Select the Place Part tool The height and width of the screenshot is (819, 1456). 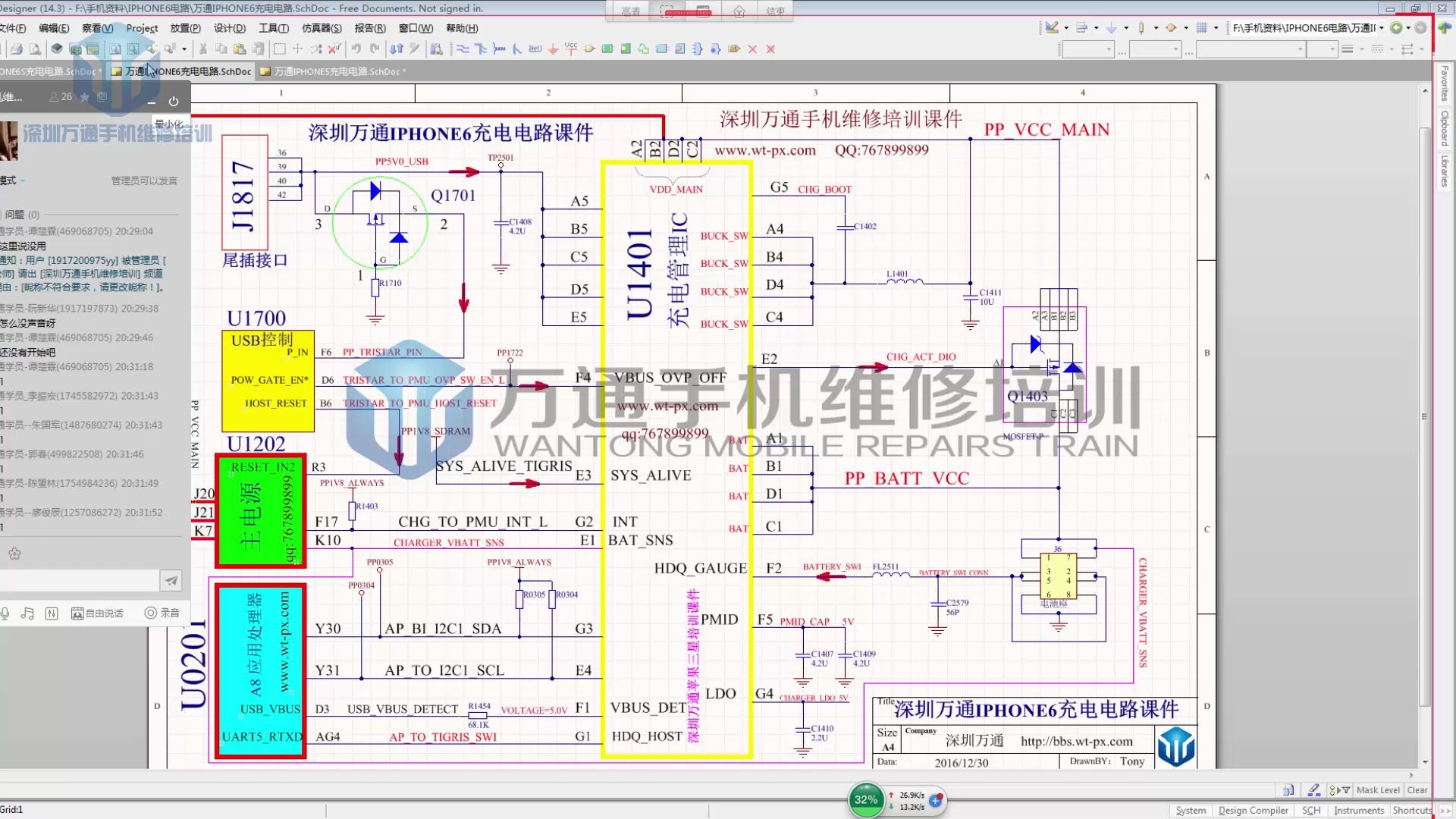(589, 49)
